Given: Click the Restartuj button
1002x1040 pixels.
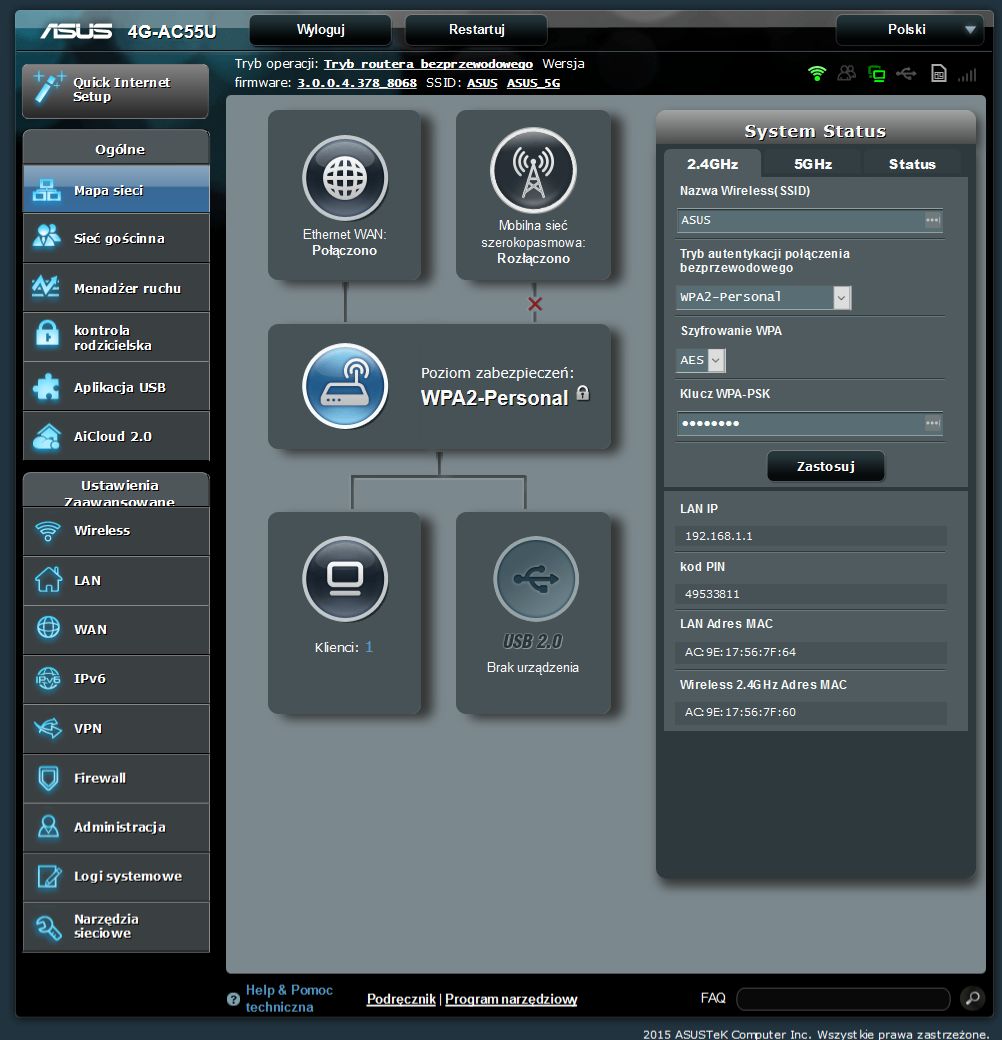Looking at the screenshot, I should (x=476, y=30).
